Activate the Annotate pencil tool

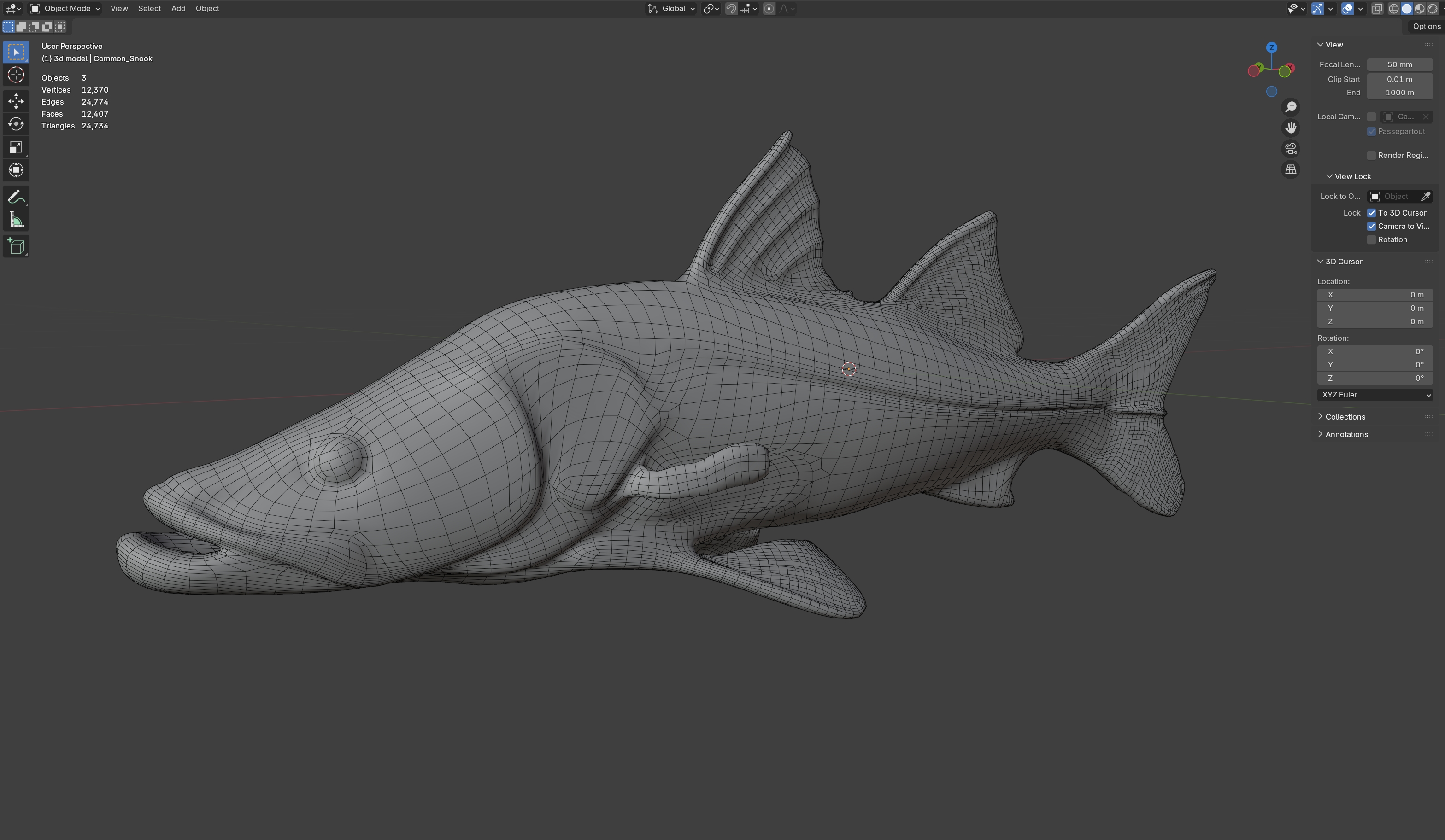16,197
